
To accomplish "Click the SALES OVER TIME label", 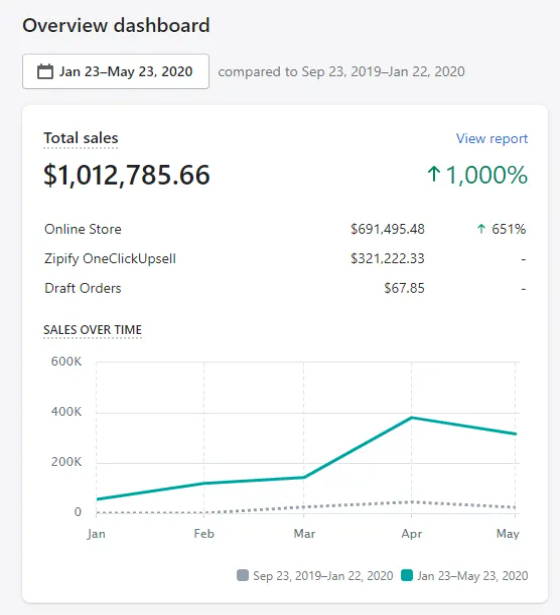I will pyautogui.click(x=93, y=329).
